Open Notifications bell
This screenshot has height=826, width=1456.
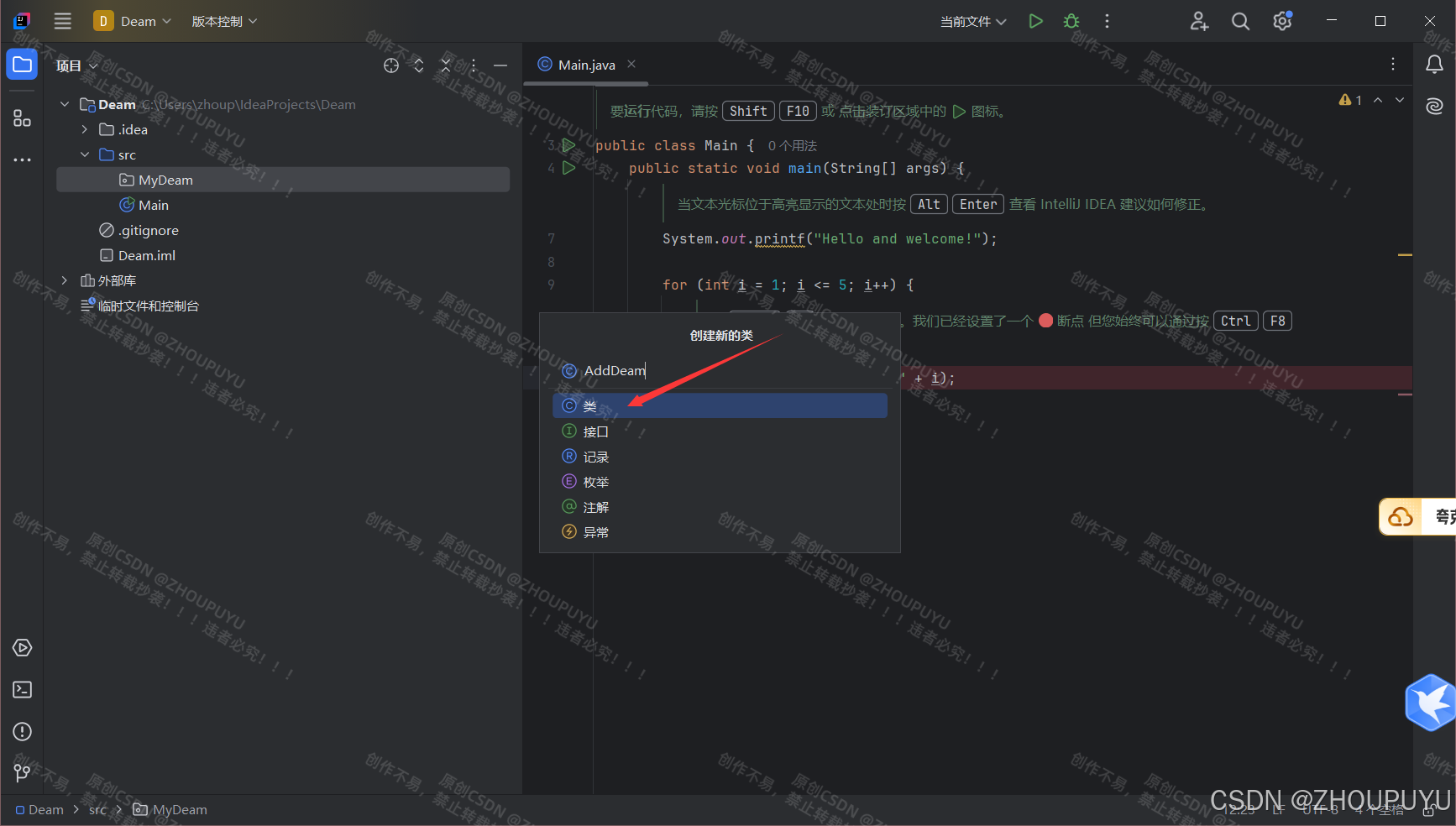[x=1434, y=65]
